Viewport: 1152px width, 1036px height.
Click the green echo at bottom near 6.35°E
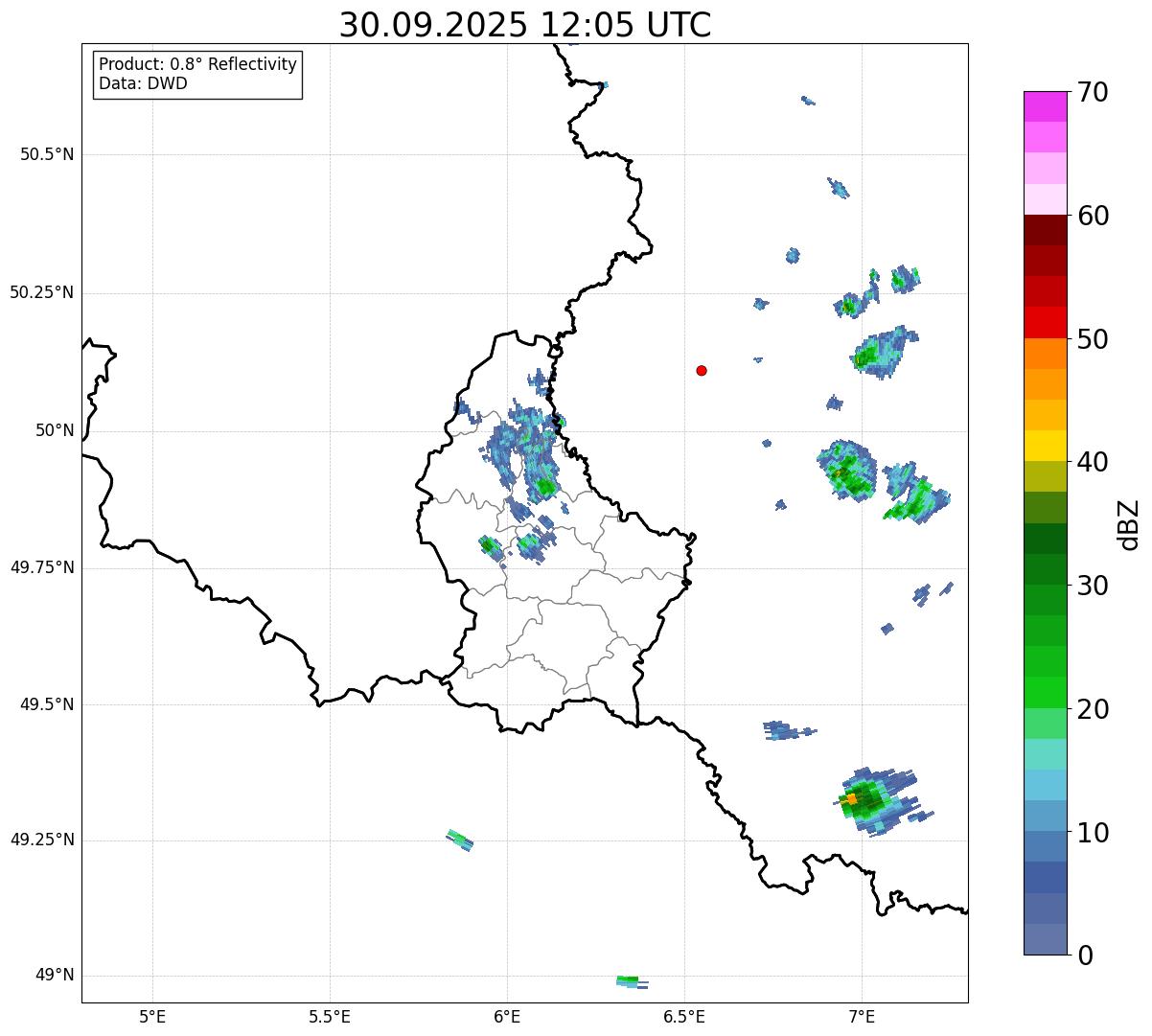(x=632, y=981)
